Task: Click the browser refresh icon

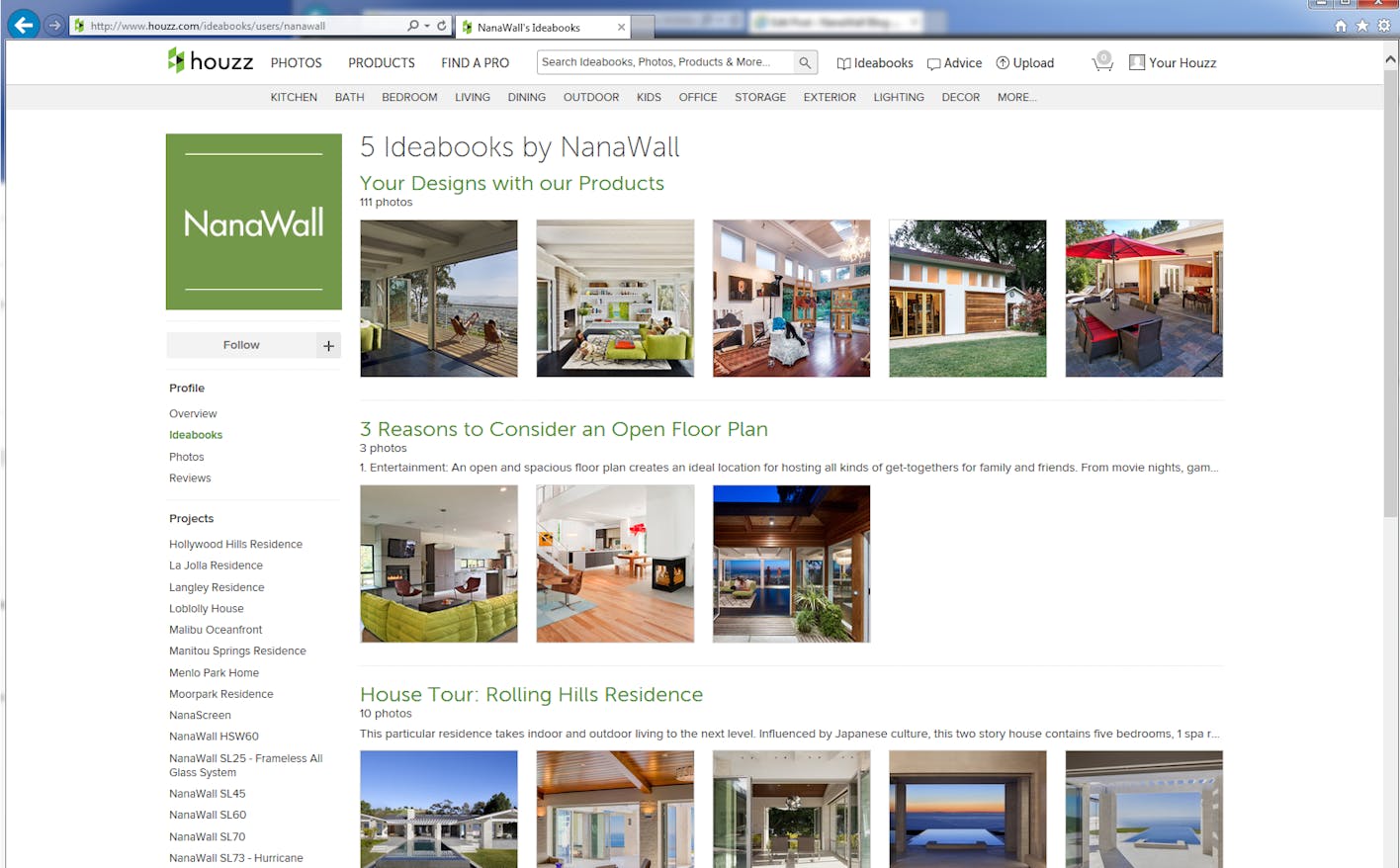Action: point(442,26)
